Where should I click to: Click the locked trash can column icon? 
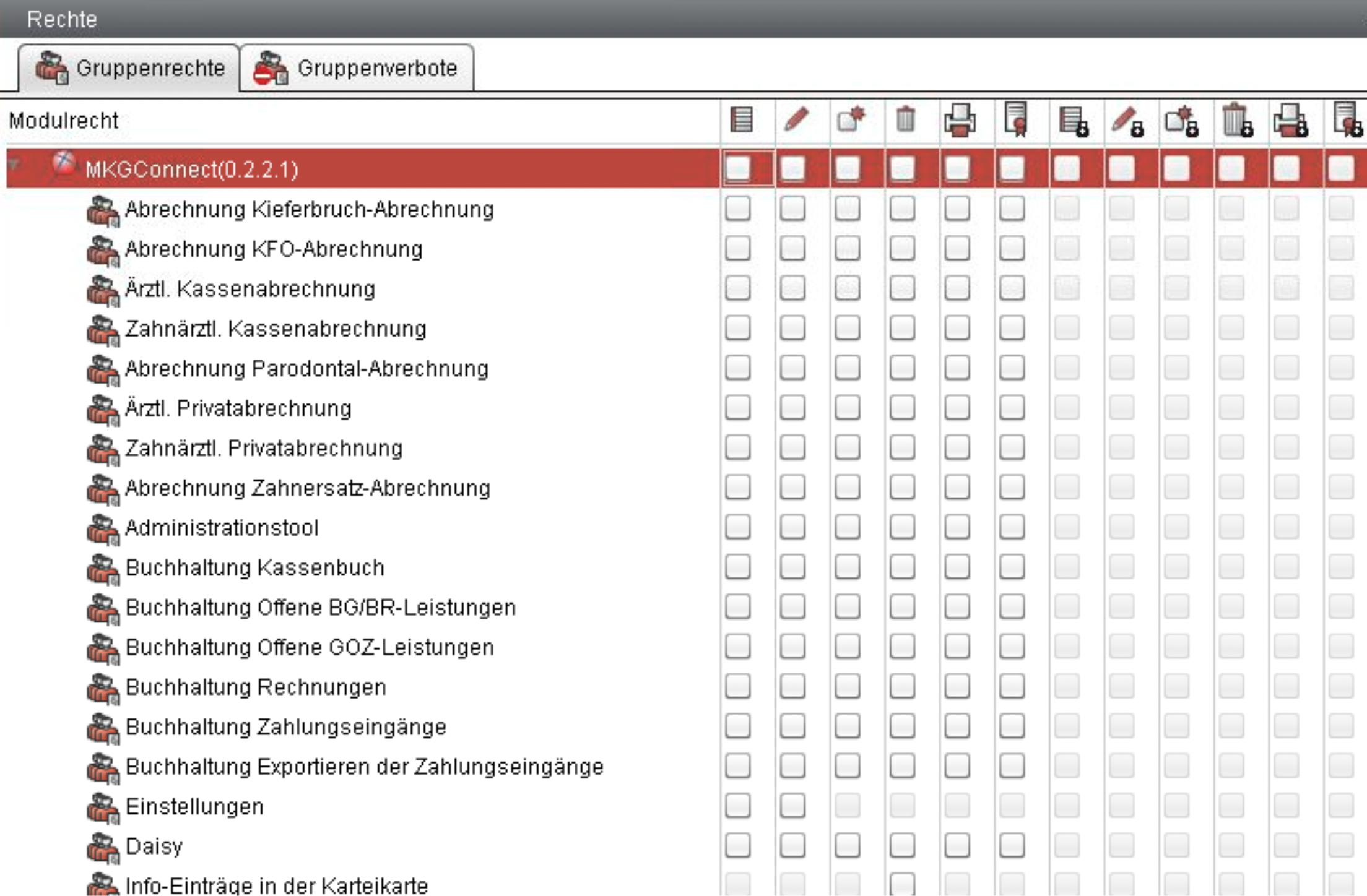pos(1238,120)
